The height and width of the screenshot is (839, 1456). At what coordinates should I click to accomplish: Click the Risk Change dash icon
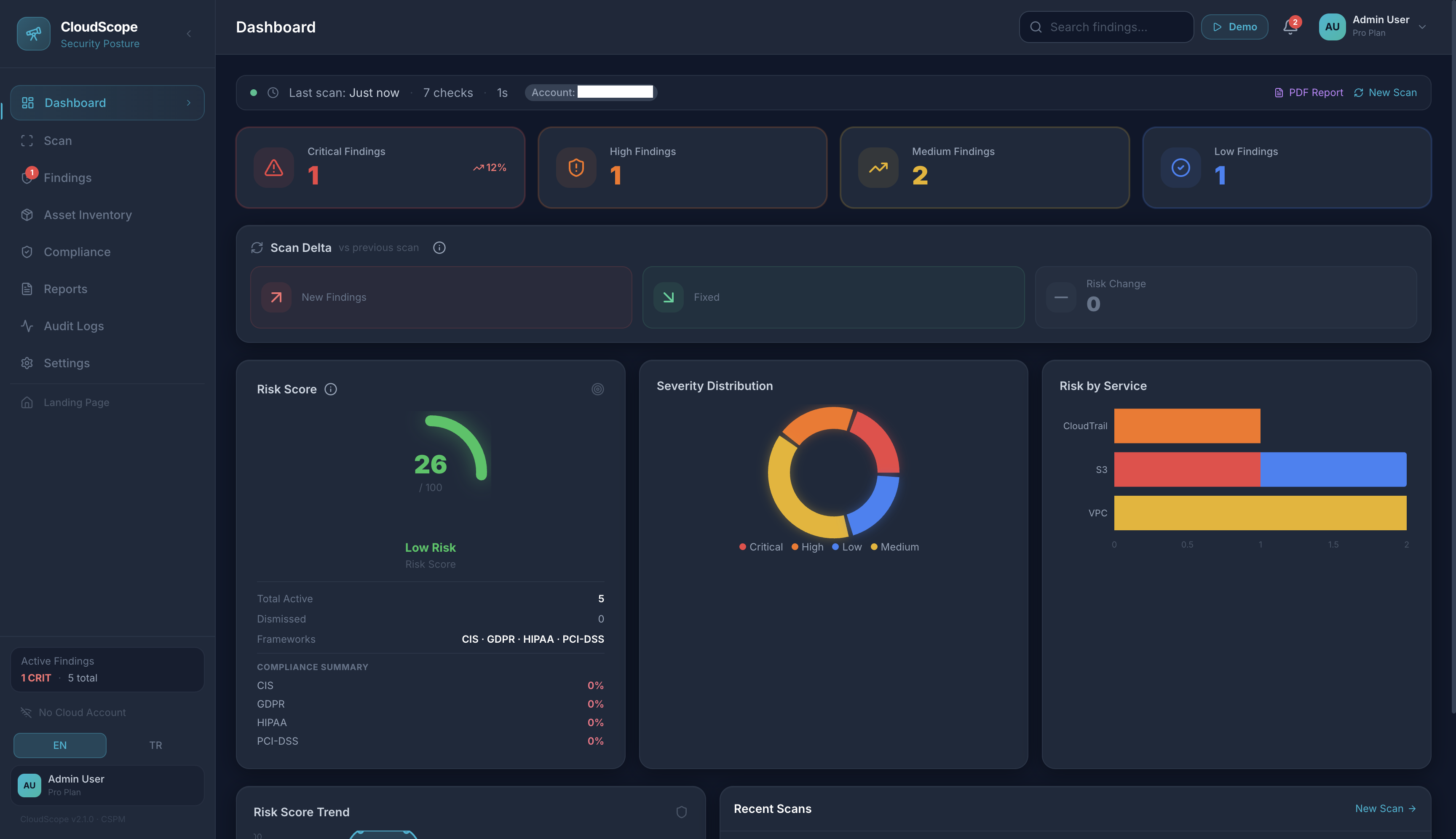click(1061, 297)
